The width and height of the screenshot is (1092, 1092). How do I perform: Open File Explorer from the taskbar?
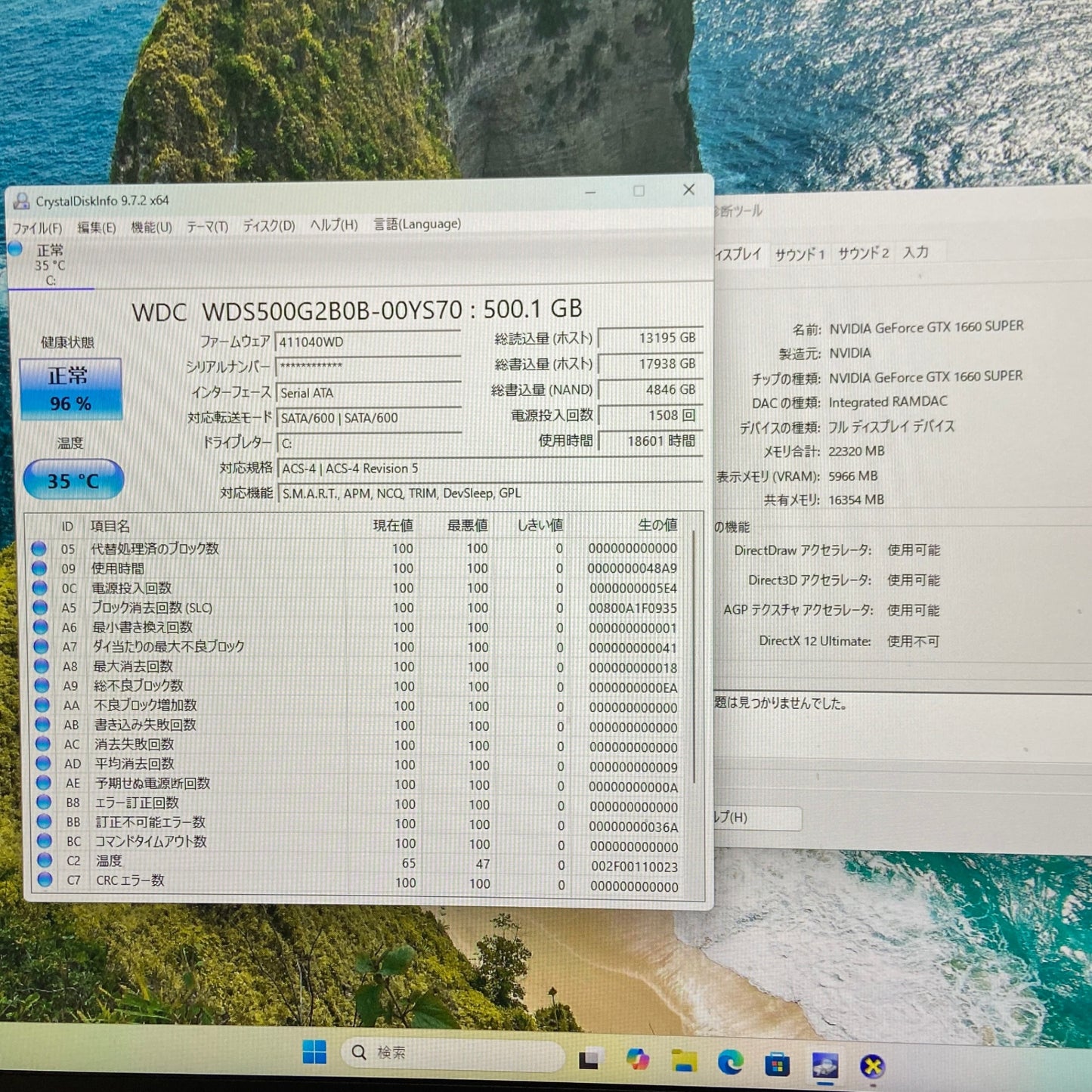tap(685, 1062)
